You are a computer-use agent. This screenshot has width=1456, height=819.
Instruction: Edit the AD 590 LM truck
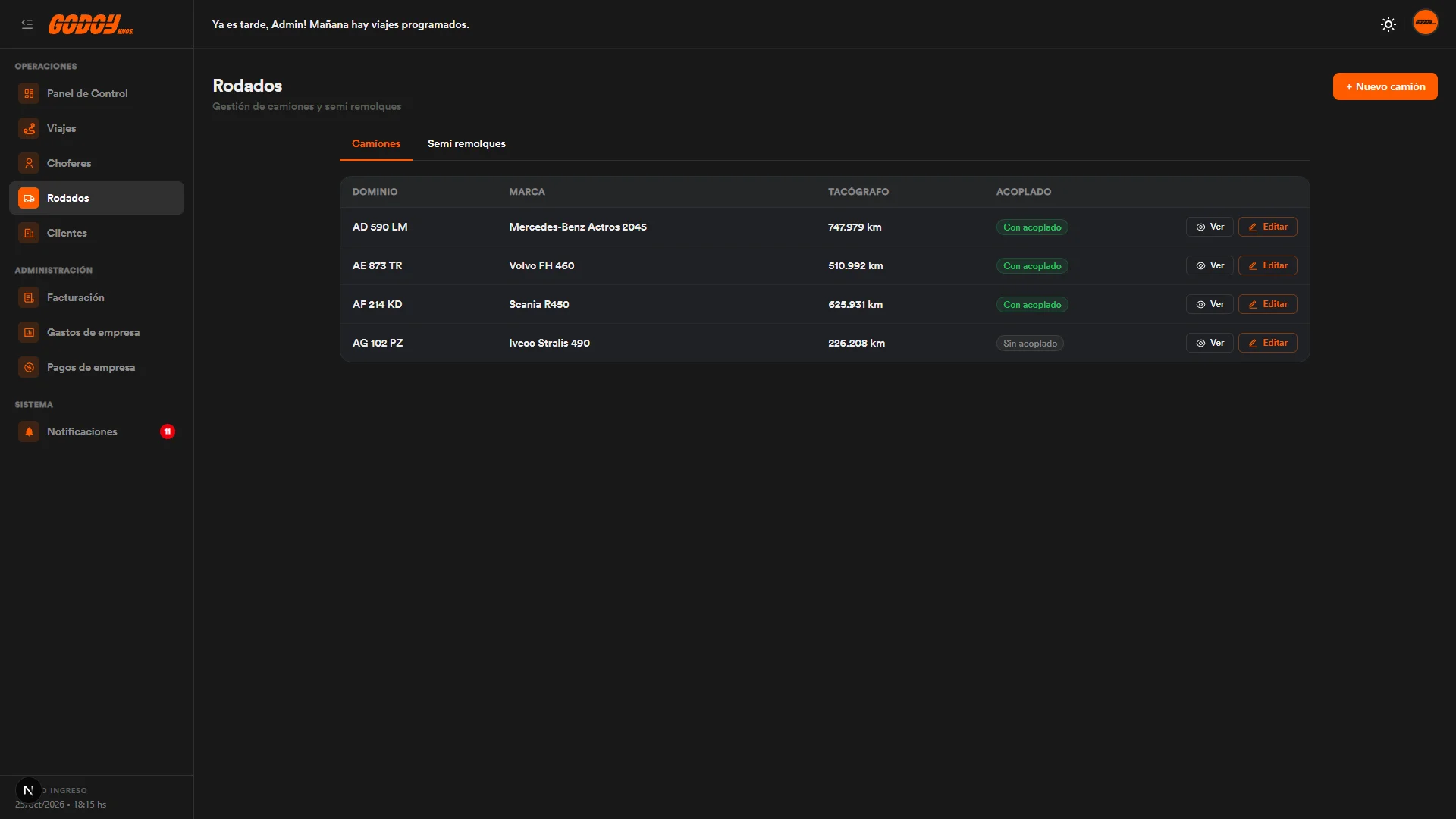[x=1267, y=227]
